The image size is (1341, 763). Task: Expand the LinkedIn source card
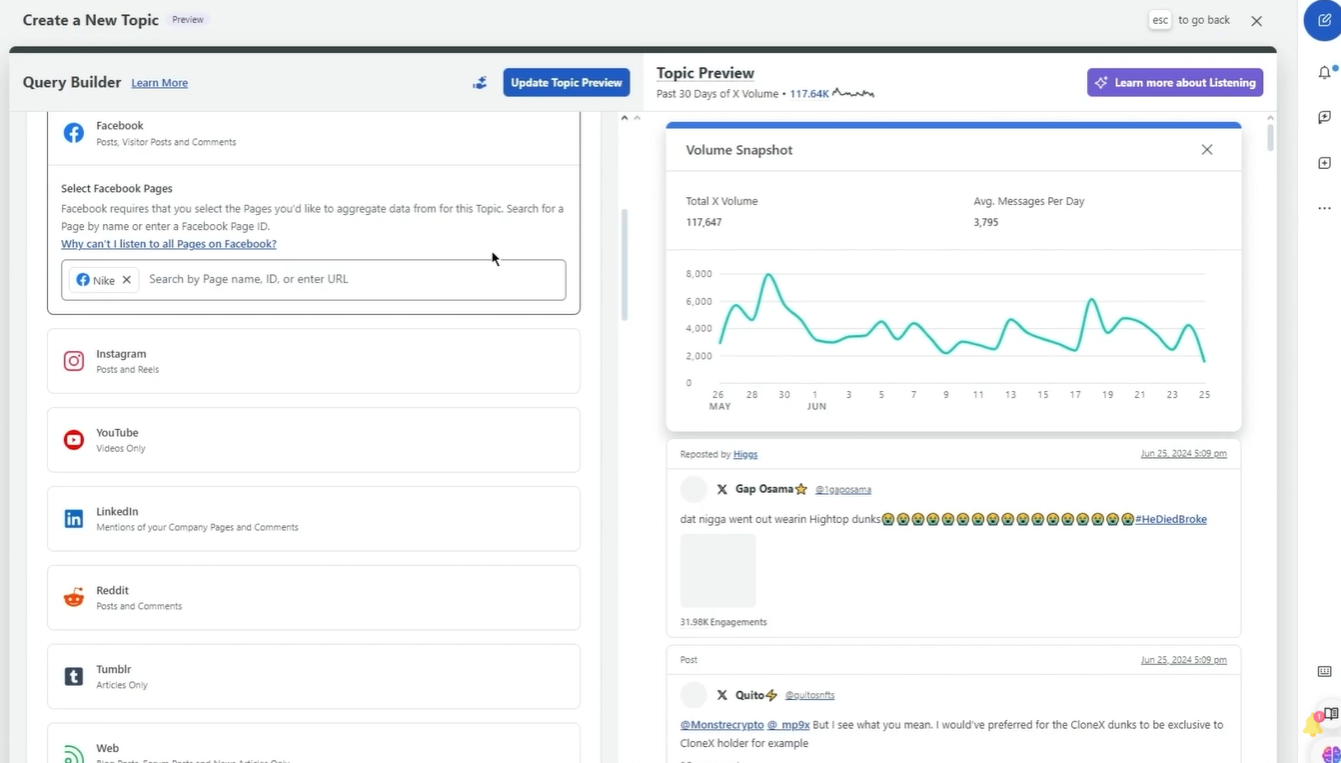coord(313,519)
